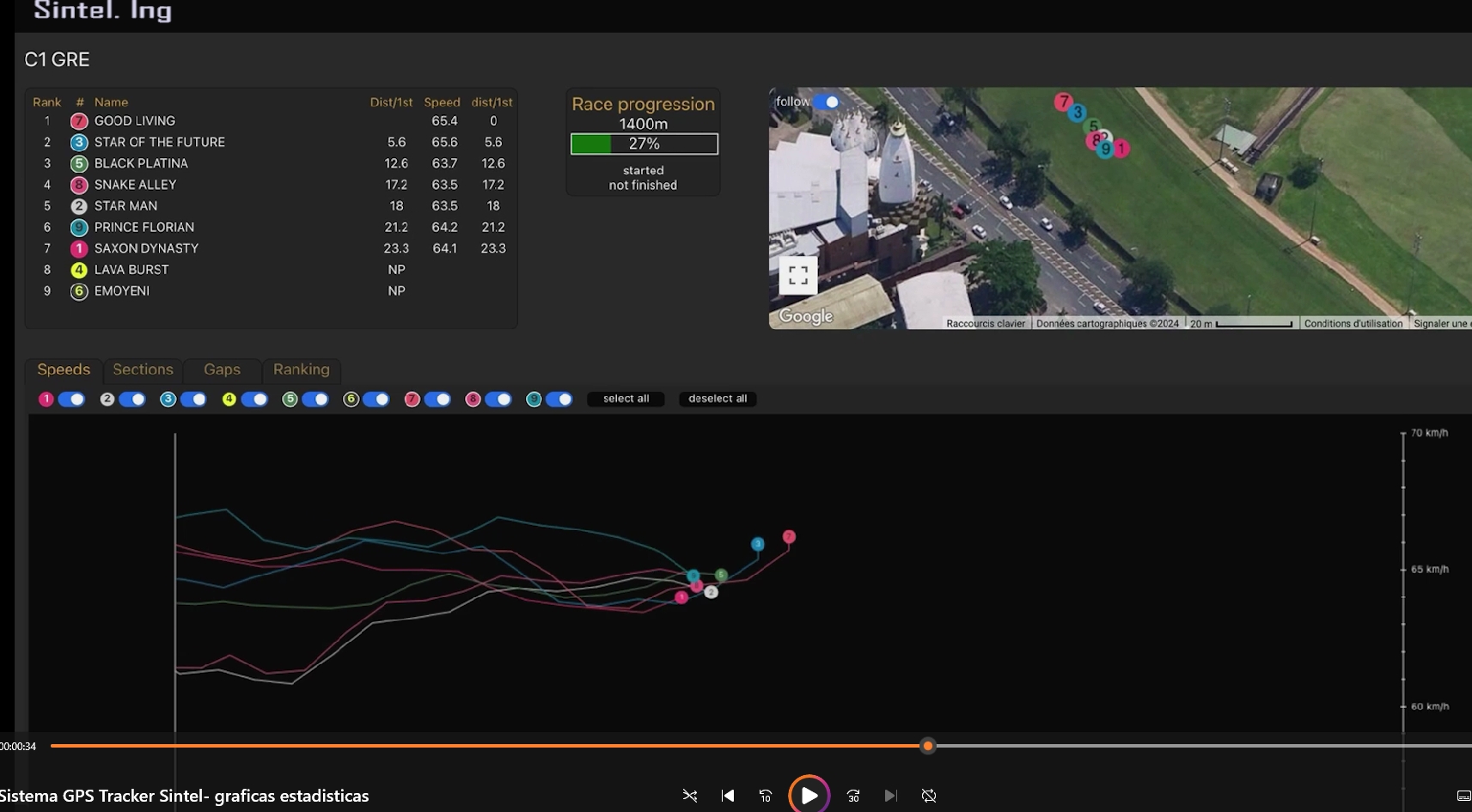Click horse 7 marker on the map
This screenshot has height=812, width=1472.
(1064, 101)
